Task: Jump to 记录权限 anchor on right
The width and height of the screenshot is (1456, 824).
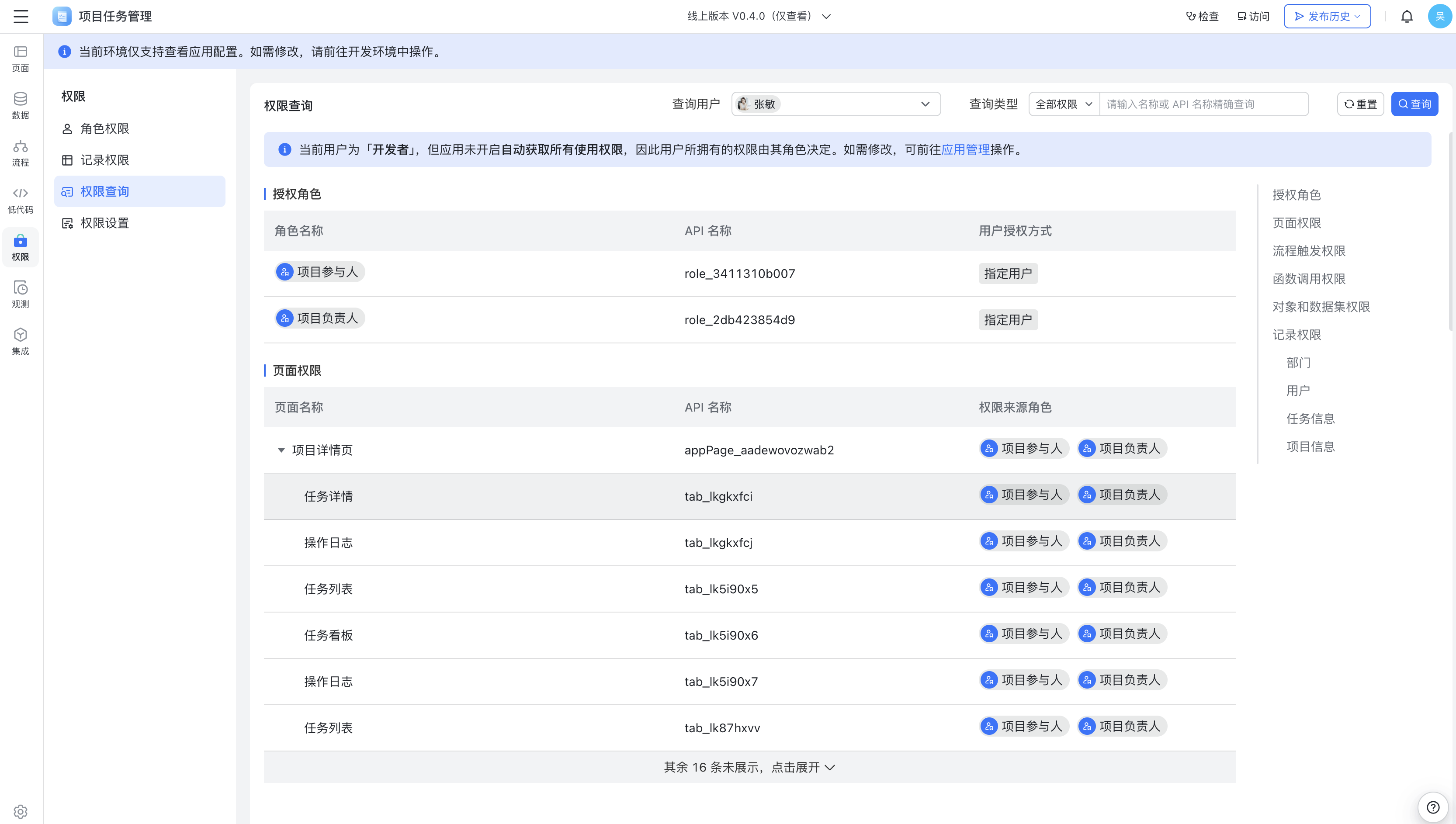Action: tap(1297, 335)
